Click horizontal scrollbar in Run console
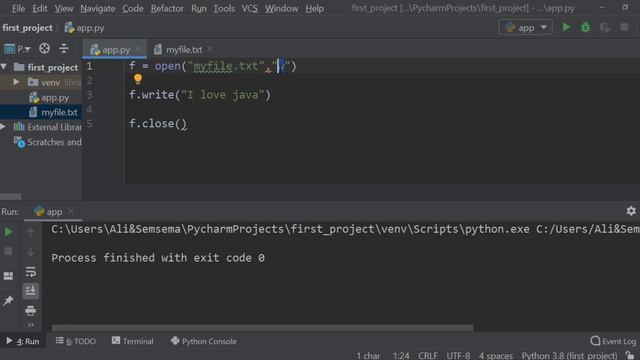This screenshot has height=360, width=640. pyautogui.click(x=262, y=328)
